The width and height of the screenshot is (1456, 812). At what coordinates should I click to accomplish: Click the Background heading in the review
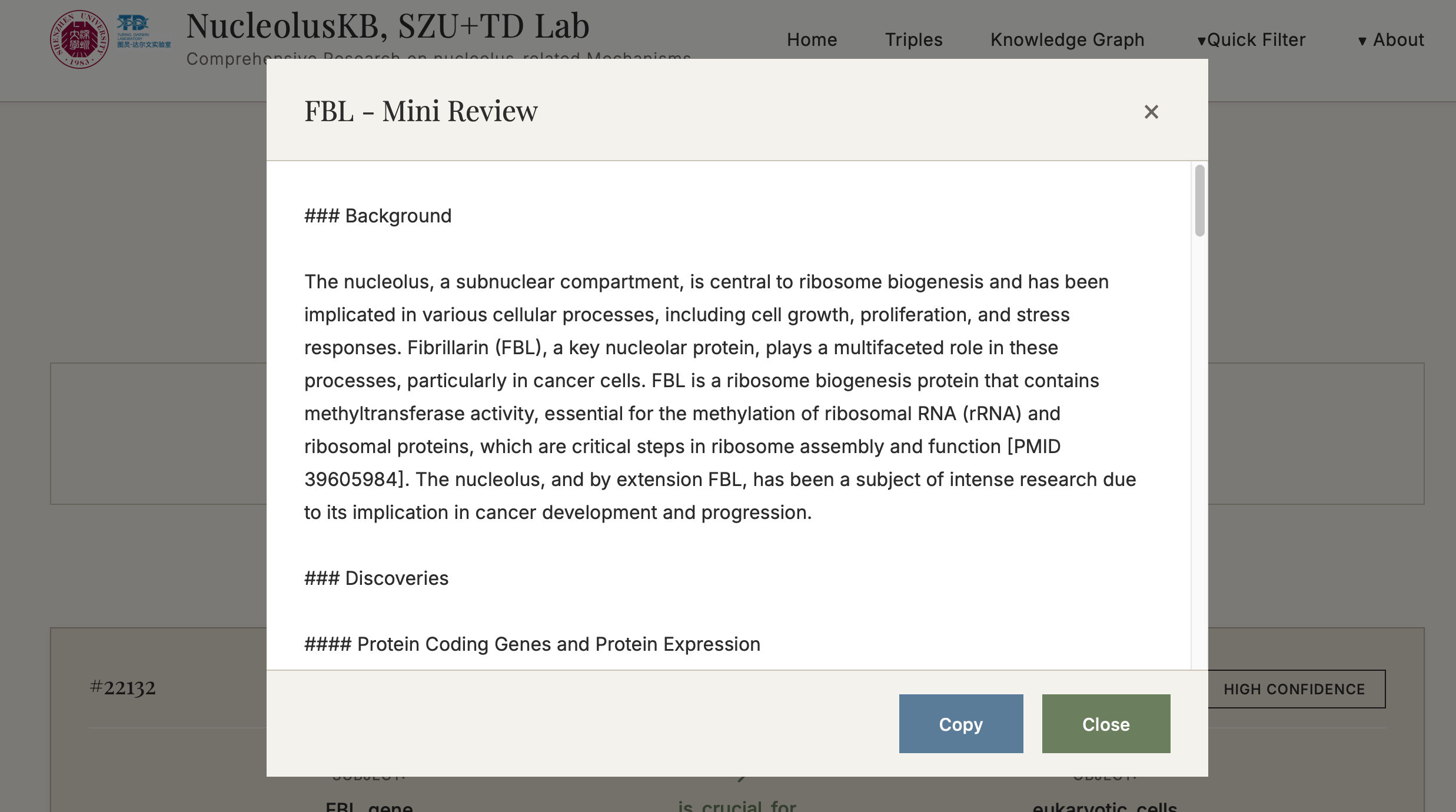pyautogui.click(x=378, y=216)
